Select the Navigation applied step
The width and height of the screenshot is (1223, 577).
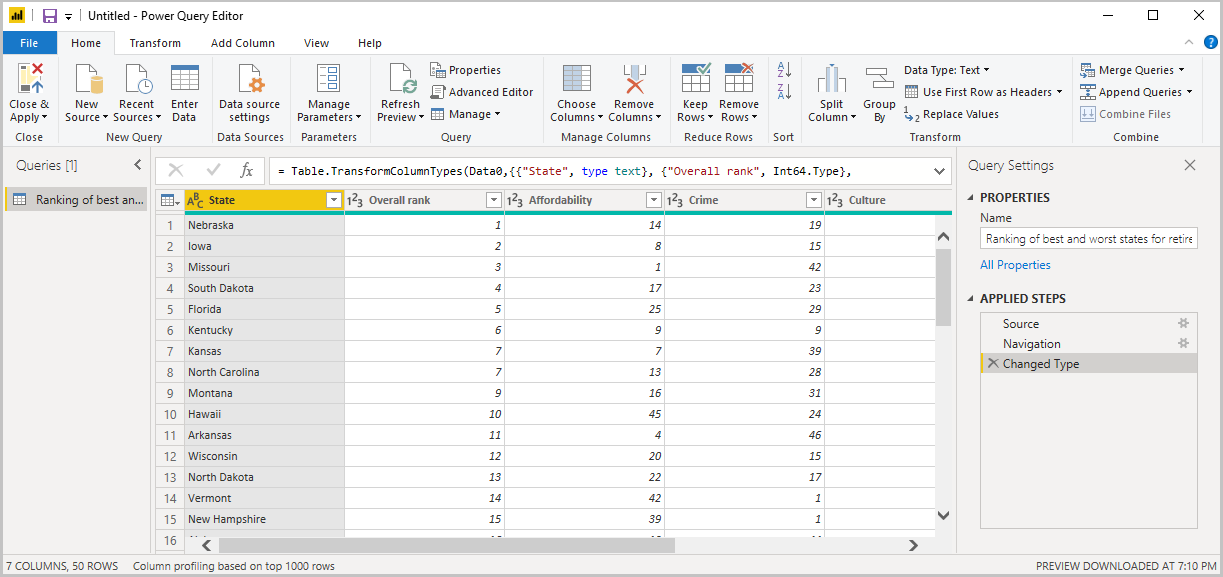tap(1089, 343)
